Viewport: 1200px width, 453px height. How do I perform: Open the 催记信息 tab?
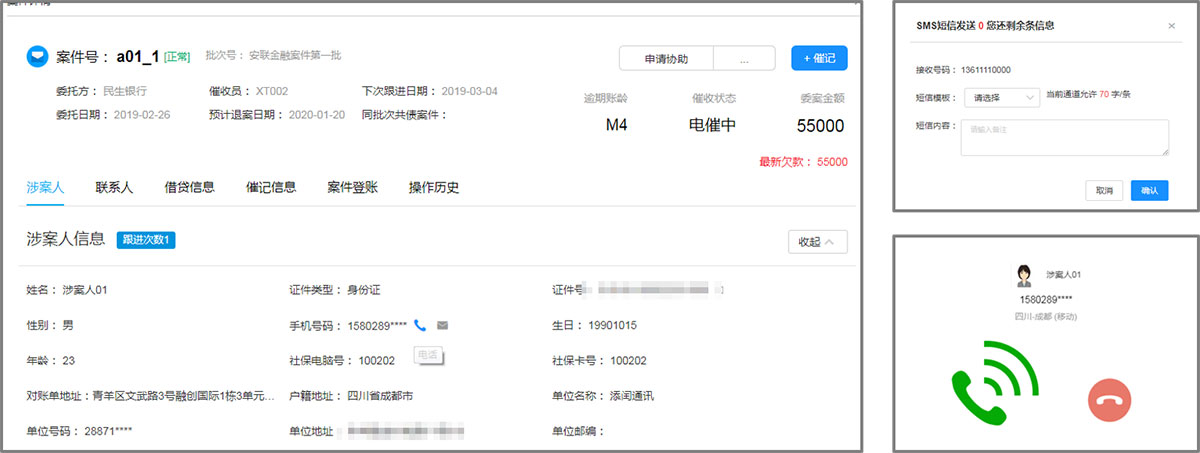click(x=271, y=187)
